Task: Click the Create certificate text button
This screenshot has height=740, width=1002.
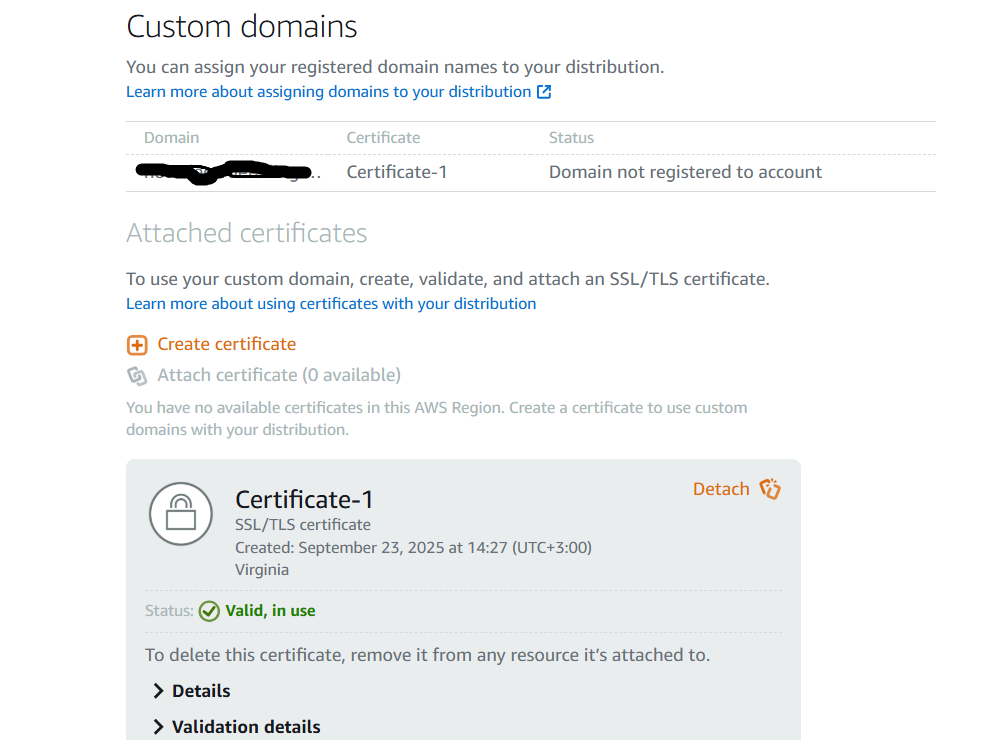Action: tap(227, 344)
